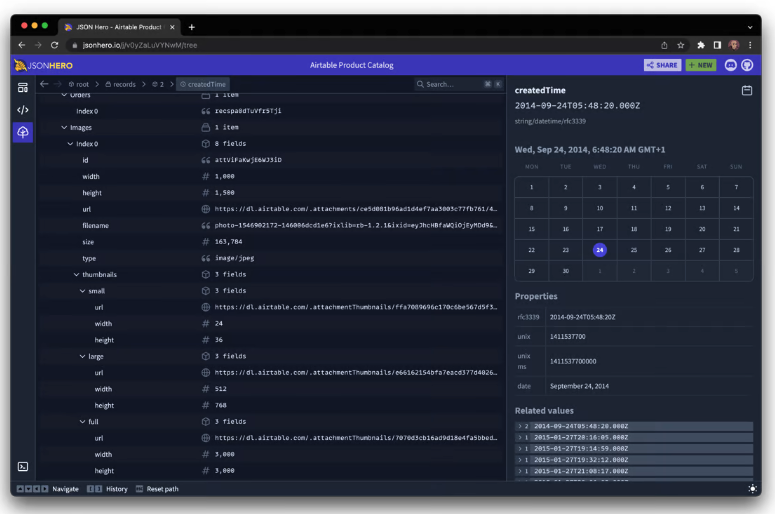
Task: Click the array icon on Images row
Action: point(206,128)
